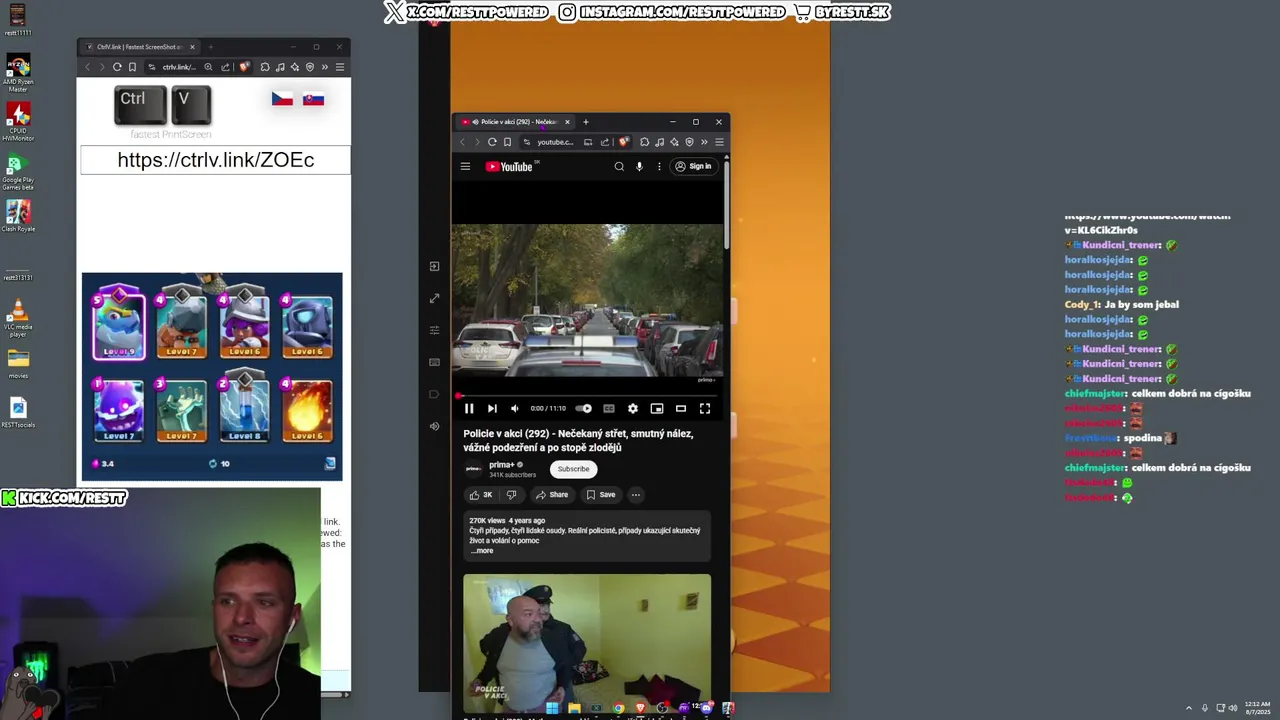Open the Clash Royale deck screenshot image
The width and height of the screenshot is (1280, 720).
tap(212, 376)
